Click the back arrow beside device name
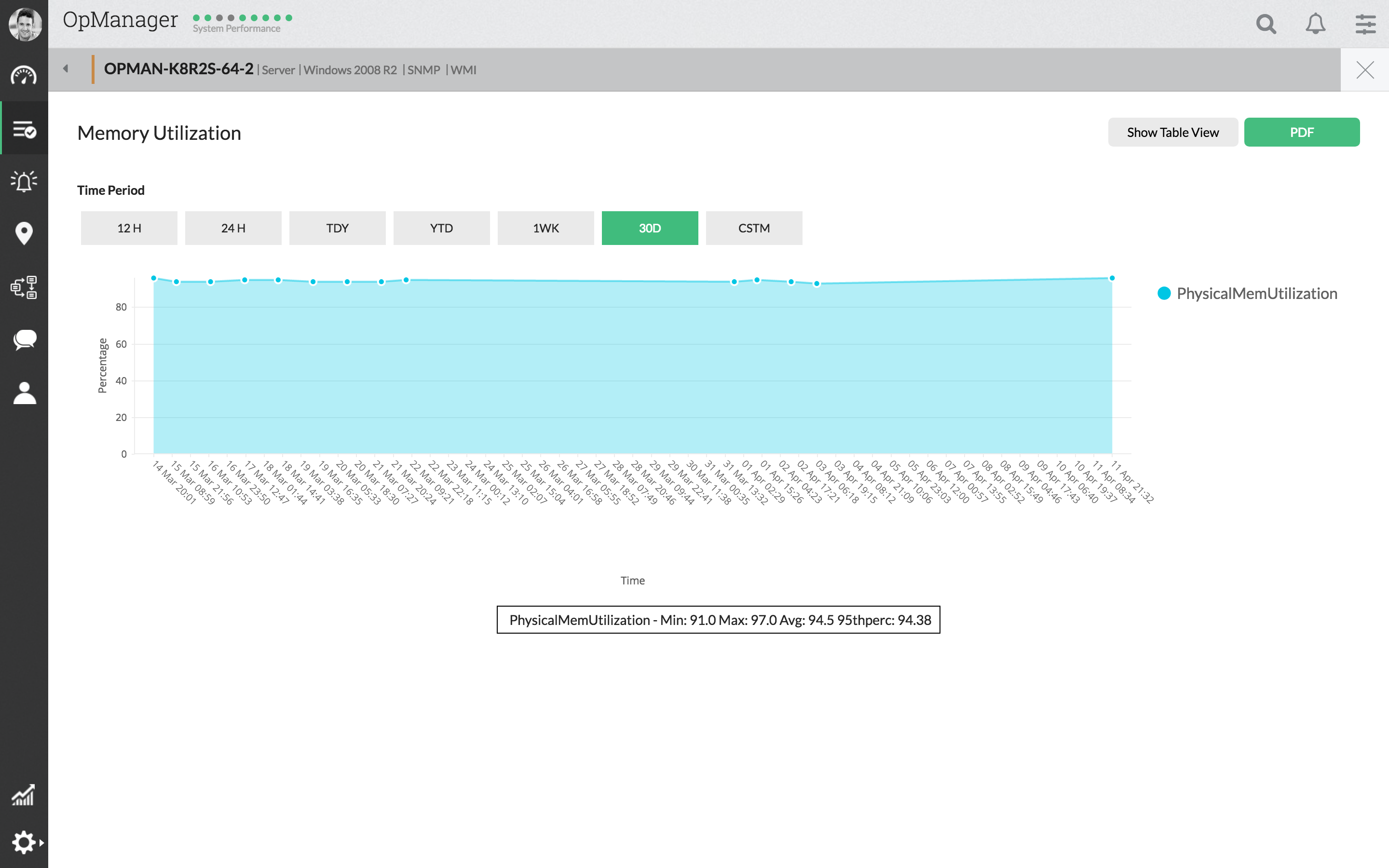 tap(66, 69)
